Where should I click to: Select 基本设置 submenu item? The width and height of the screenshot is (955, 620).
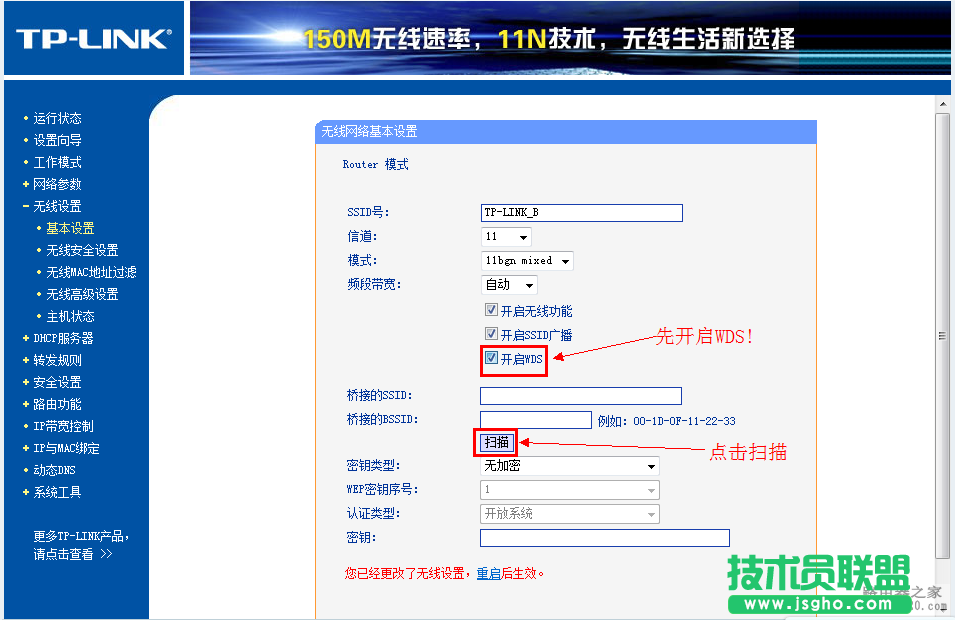(71, 228)
